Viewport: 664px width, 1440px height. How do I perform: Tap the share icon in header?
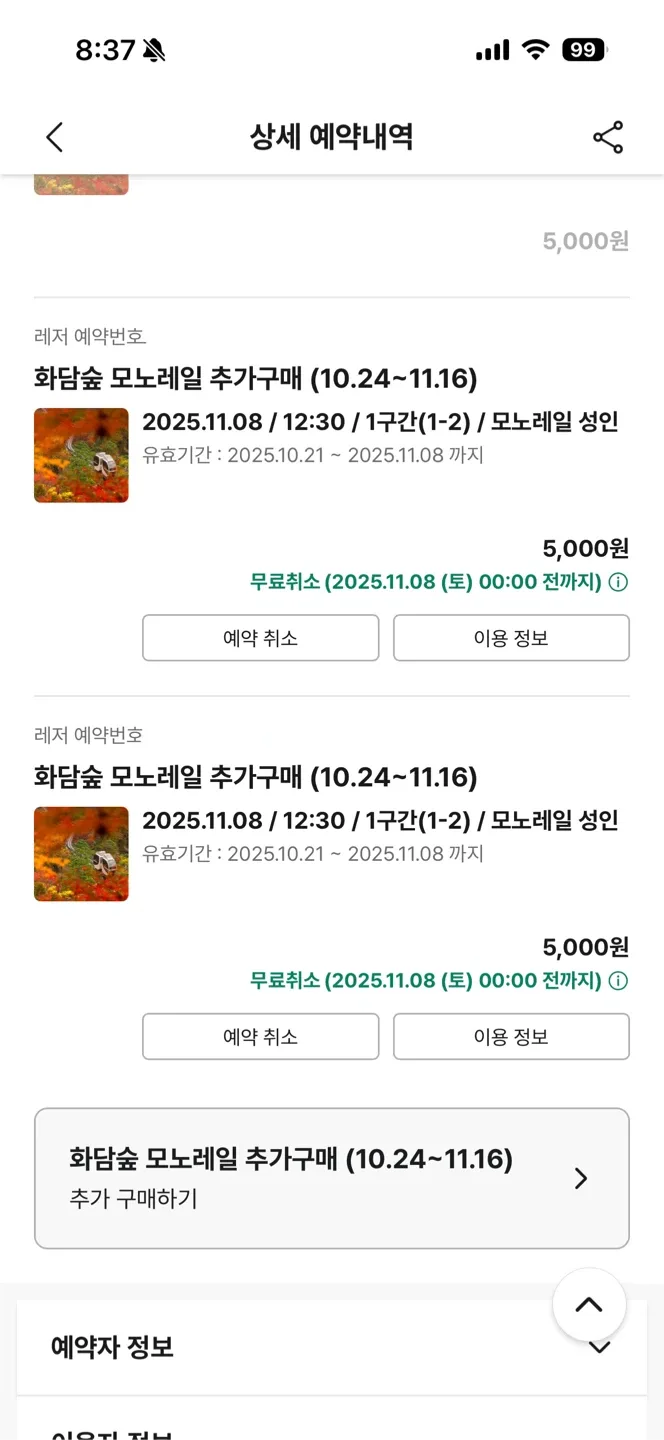(x=608, y=138)
